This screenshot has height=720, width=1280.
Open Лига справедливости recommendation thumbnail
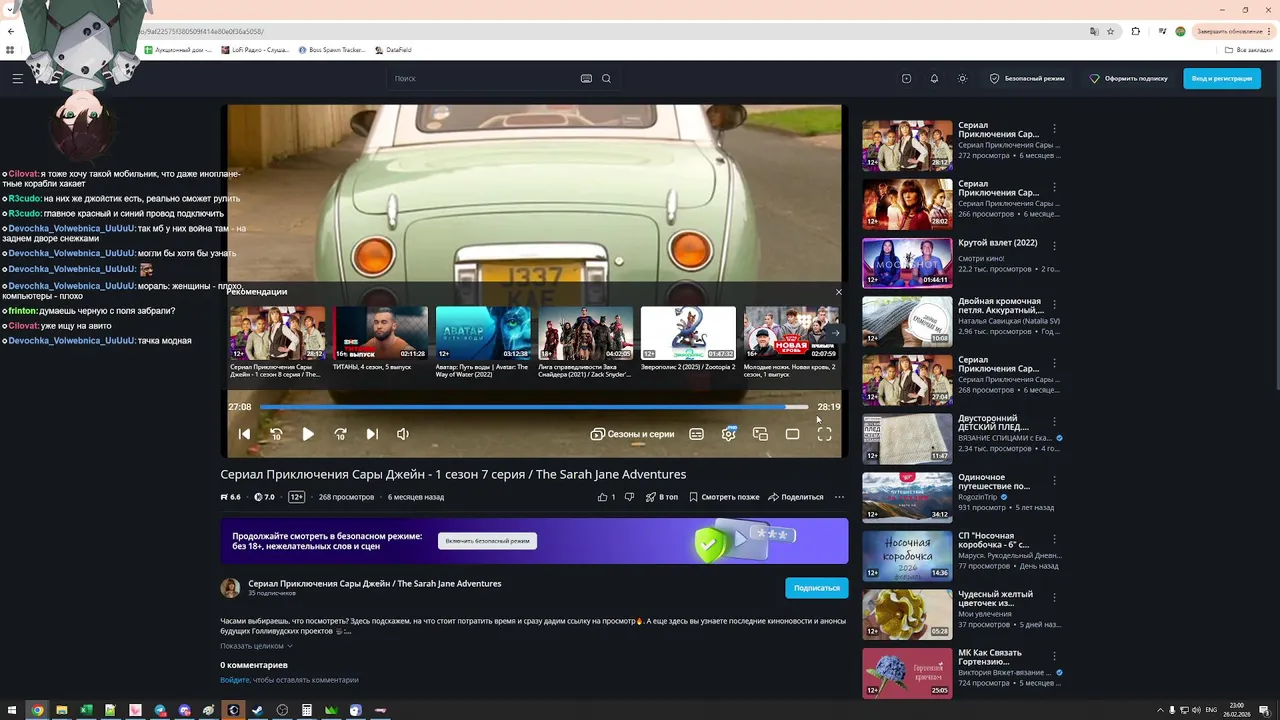pos(586,333)
